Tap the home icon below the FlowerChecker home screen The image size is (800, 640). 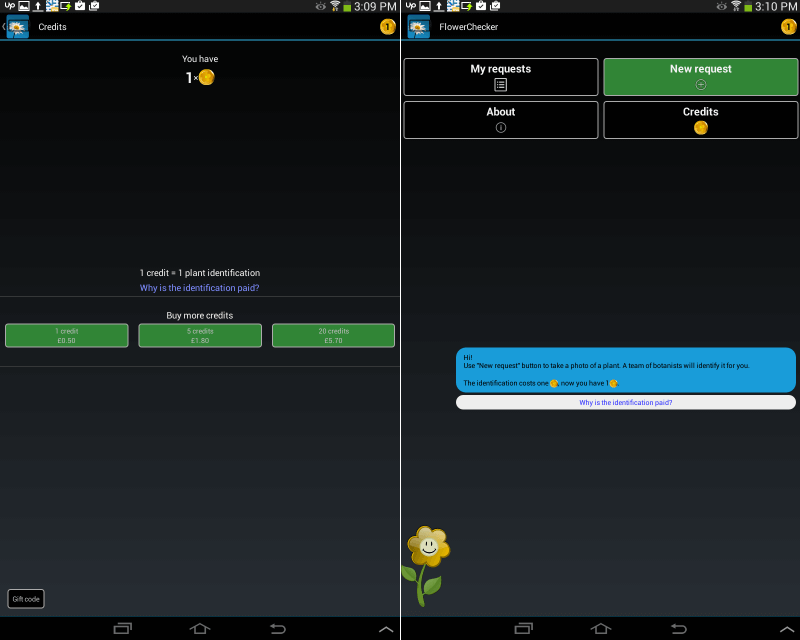tap(601, 628)
